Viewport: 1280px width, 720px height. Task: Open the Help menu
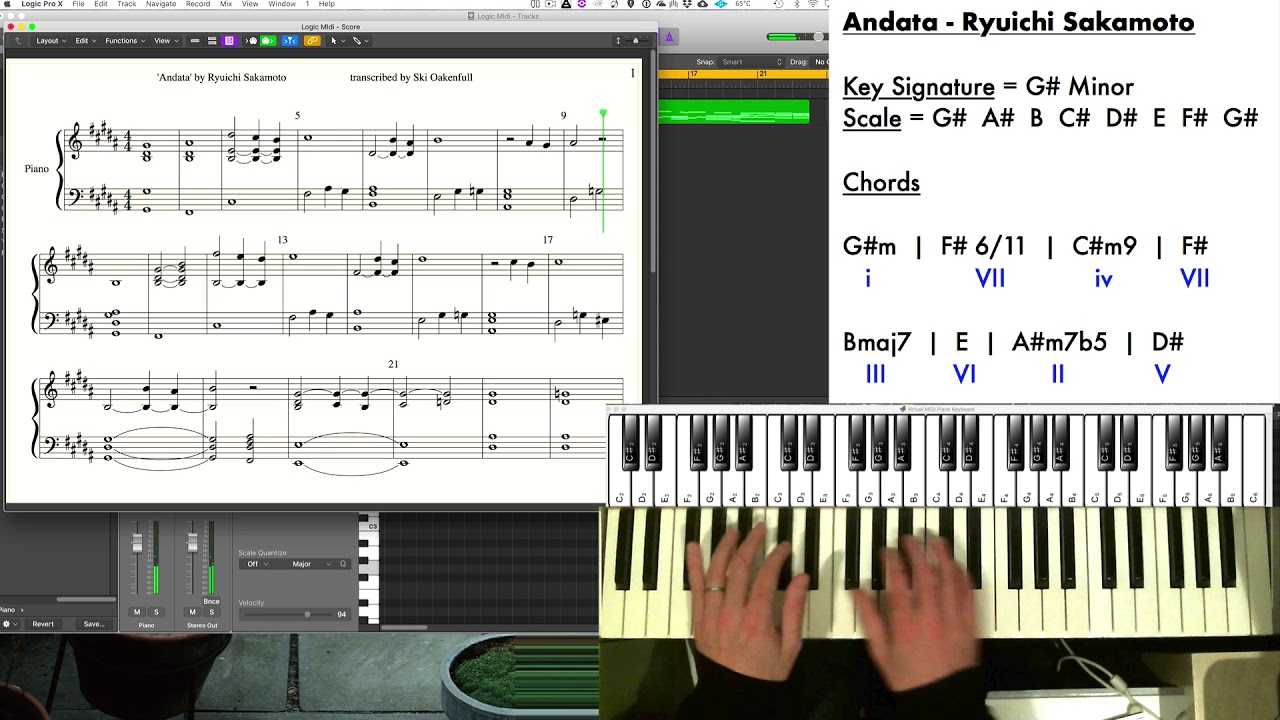tap(326, 4)
